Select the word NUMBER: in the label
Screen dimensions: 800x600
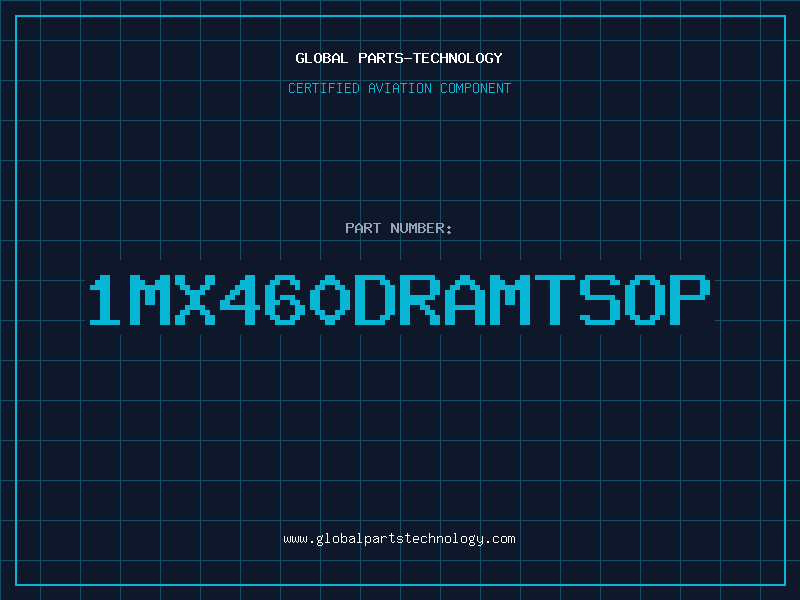(420, 228)
